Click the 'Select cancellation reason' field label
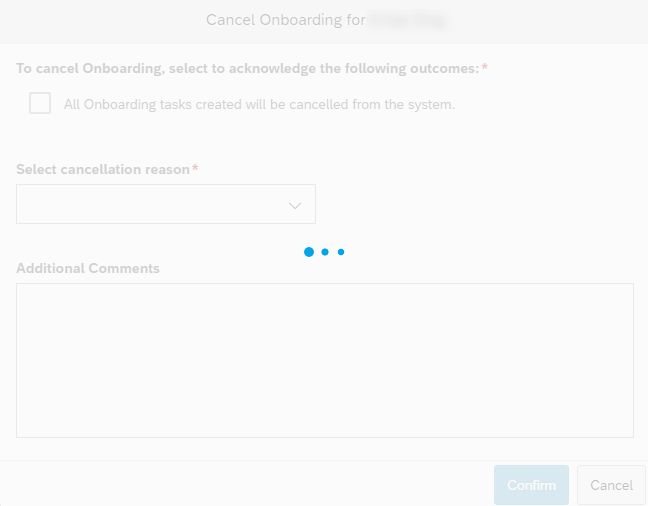Viewport: 648px width, 506px height. pos(103,169)
